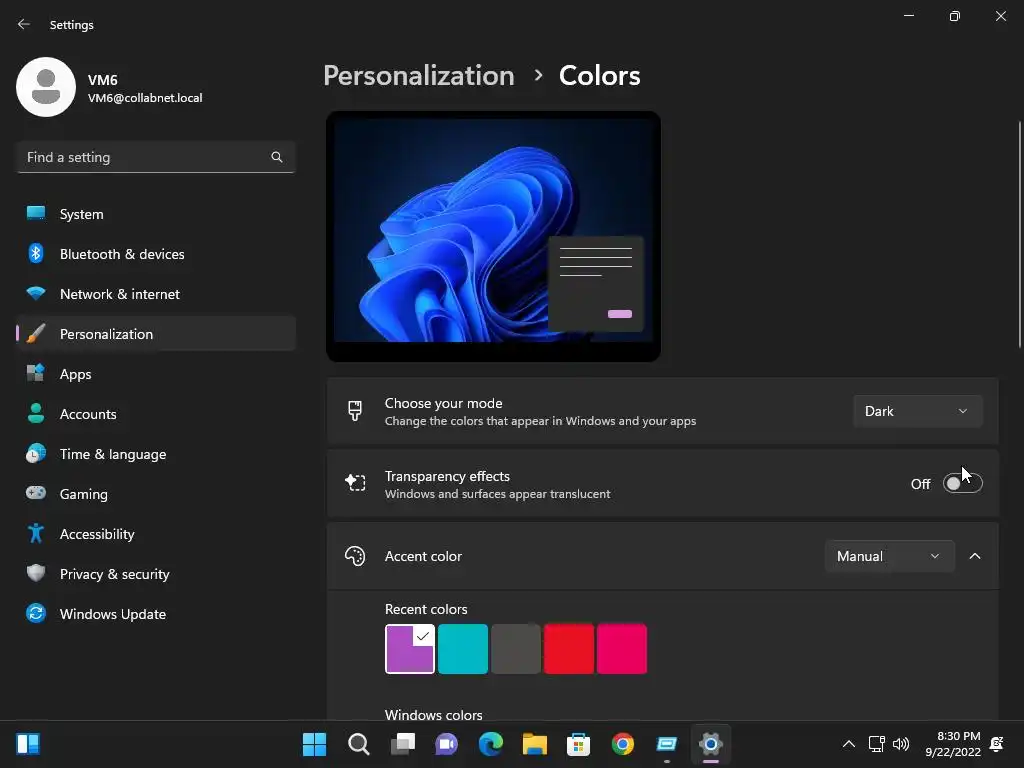Pick the gray recent color swatch
Viewport: 1024px width, 768px height.
click(516, 648)
